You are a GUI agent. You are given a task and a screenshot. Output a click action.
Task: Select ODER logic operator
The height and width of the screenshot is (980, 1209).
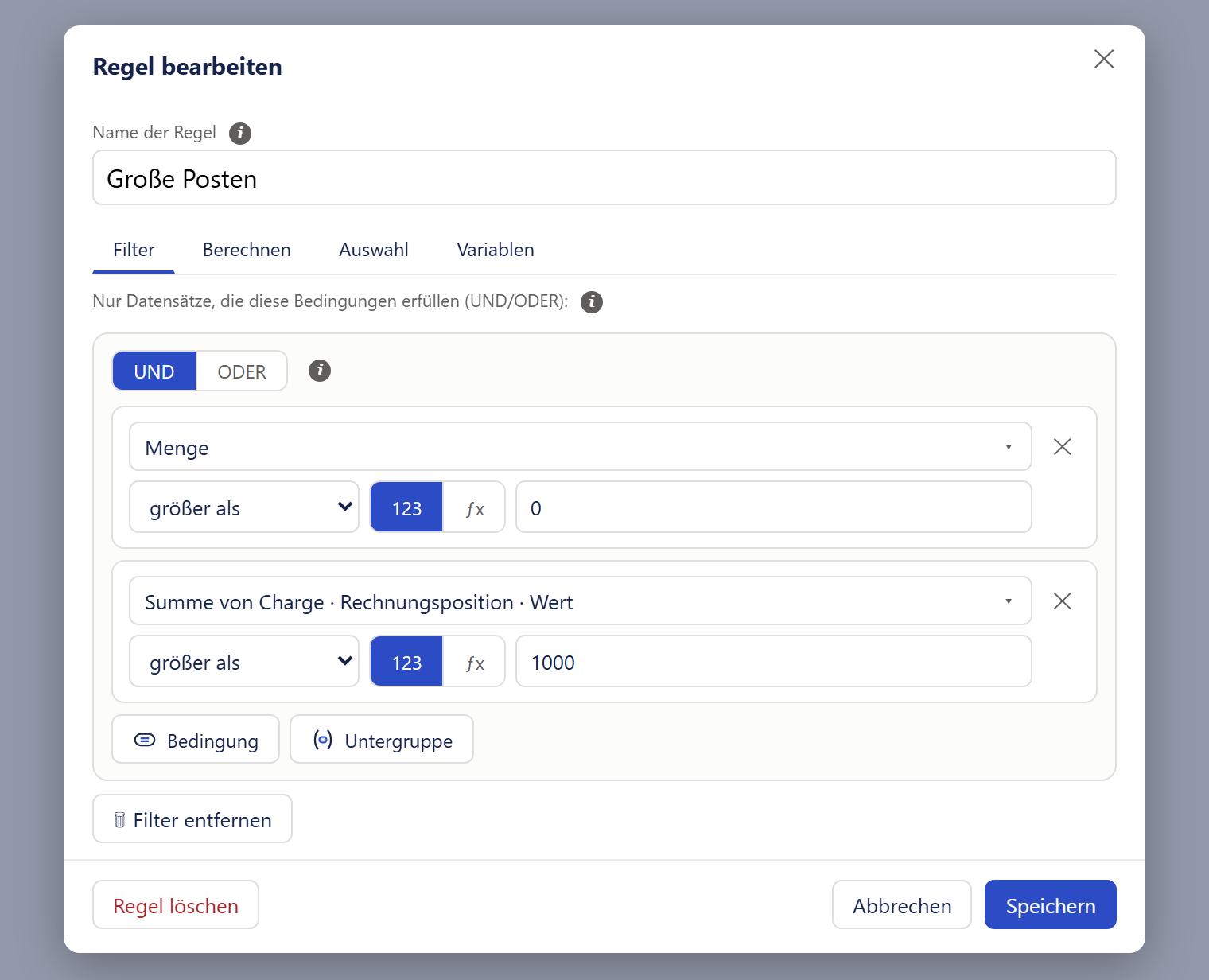[242, 371]
